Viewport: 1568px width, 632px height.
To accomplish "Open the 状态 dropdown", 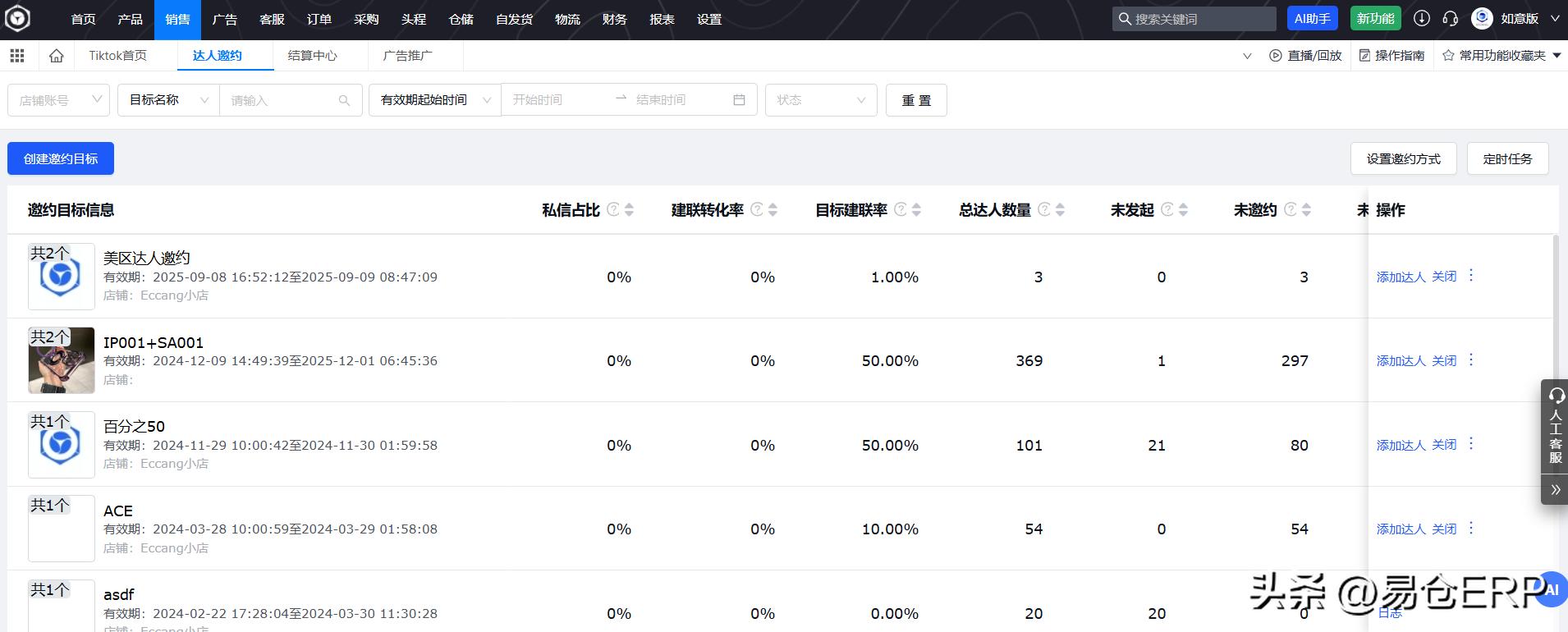I will (821, 100).
